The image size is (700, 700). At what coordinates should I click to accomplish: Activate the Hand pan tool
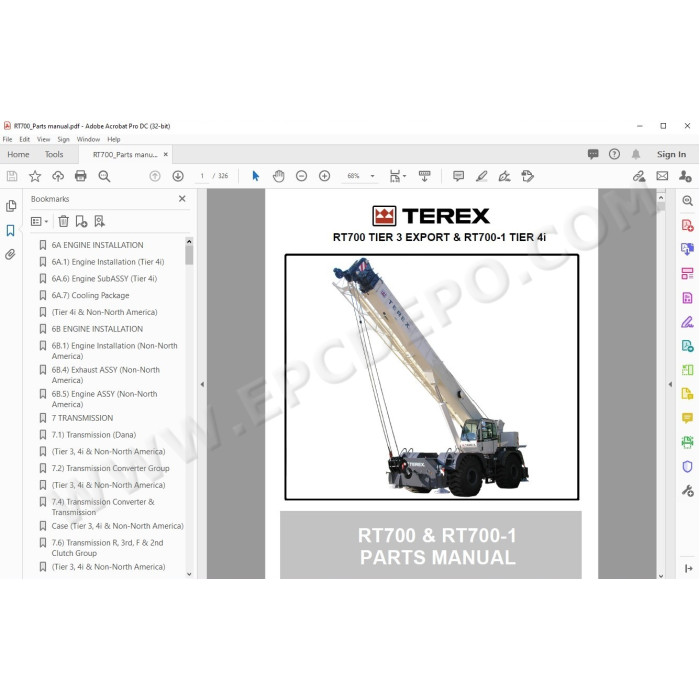click(279, 176)
